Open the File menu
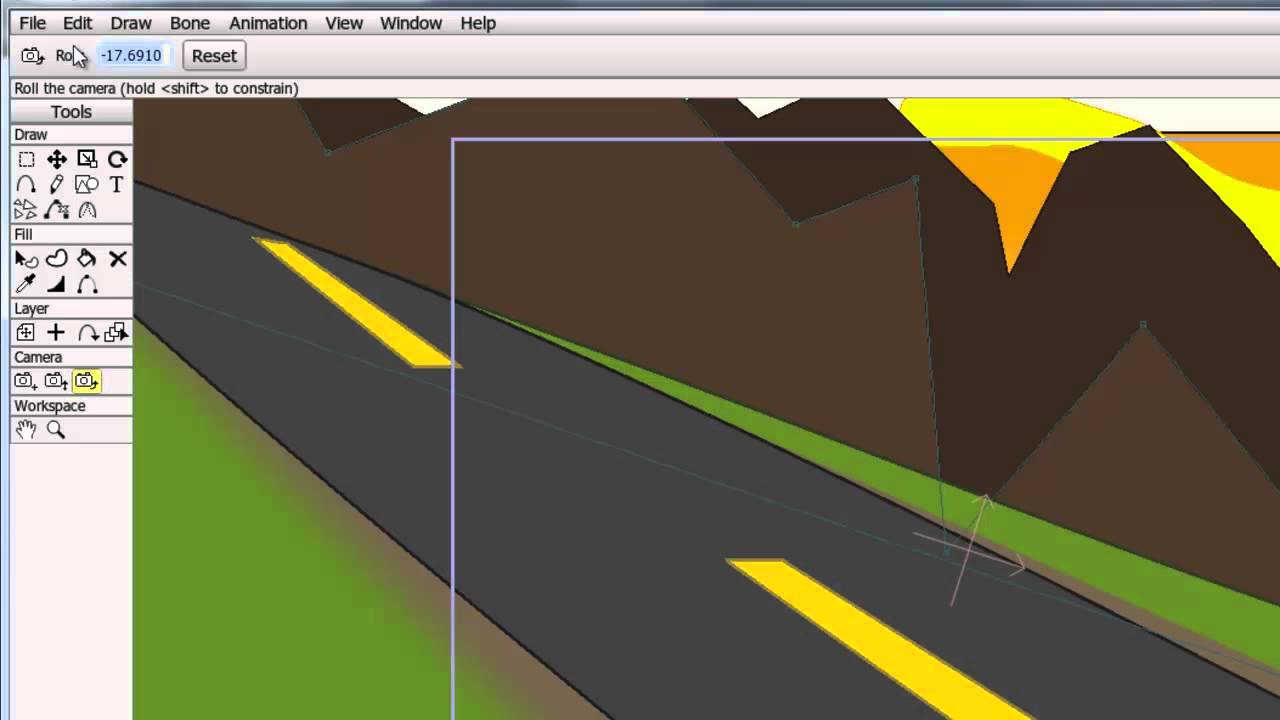The width and height of the screenshot is (1280, 720). [x=32, y=23]
